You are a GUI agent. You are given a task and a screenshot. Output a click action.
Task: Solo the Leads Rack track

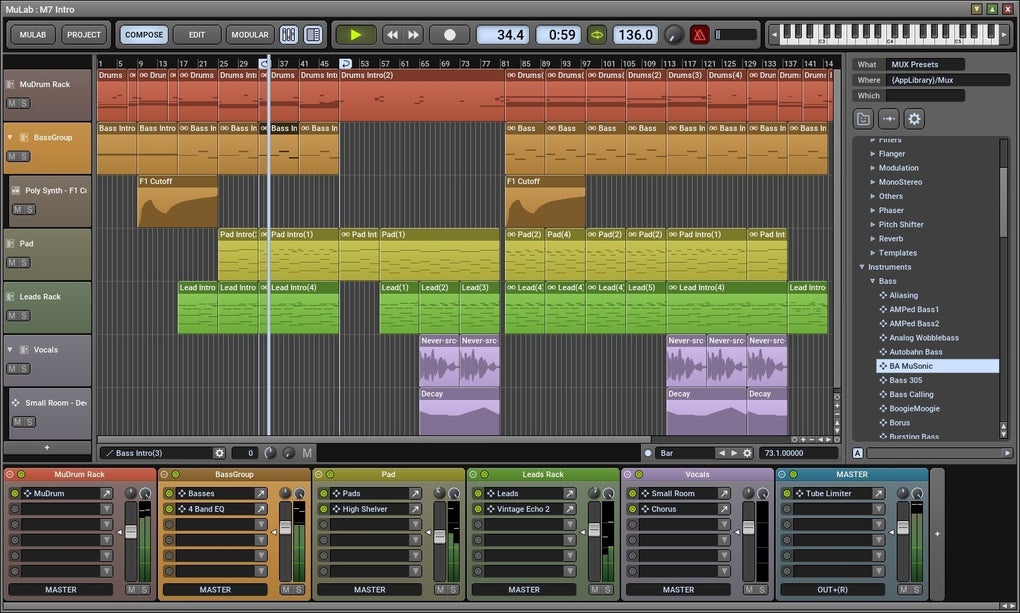24,316
